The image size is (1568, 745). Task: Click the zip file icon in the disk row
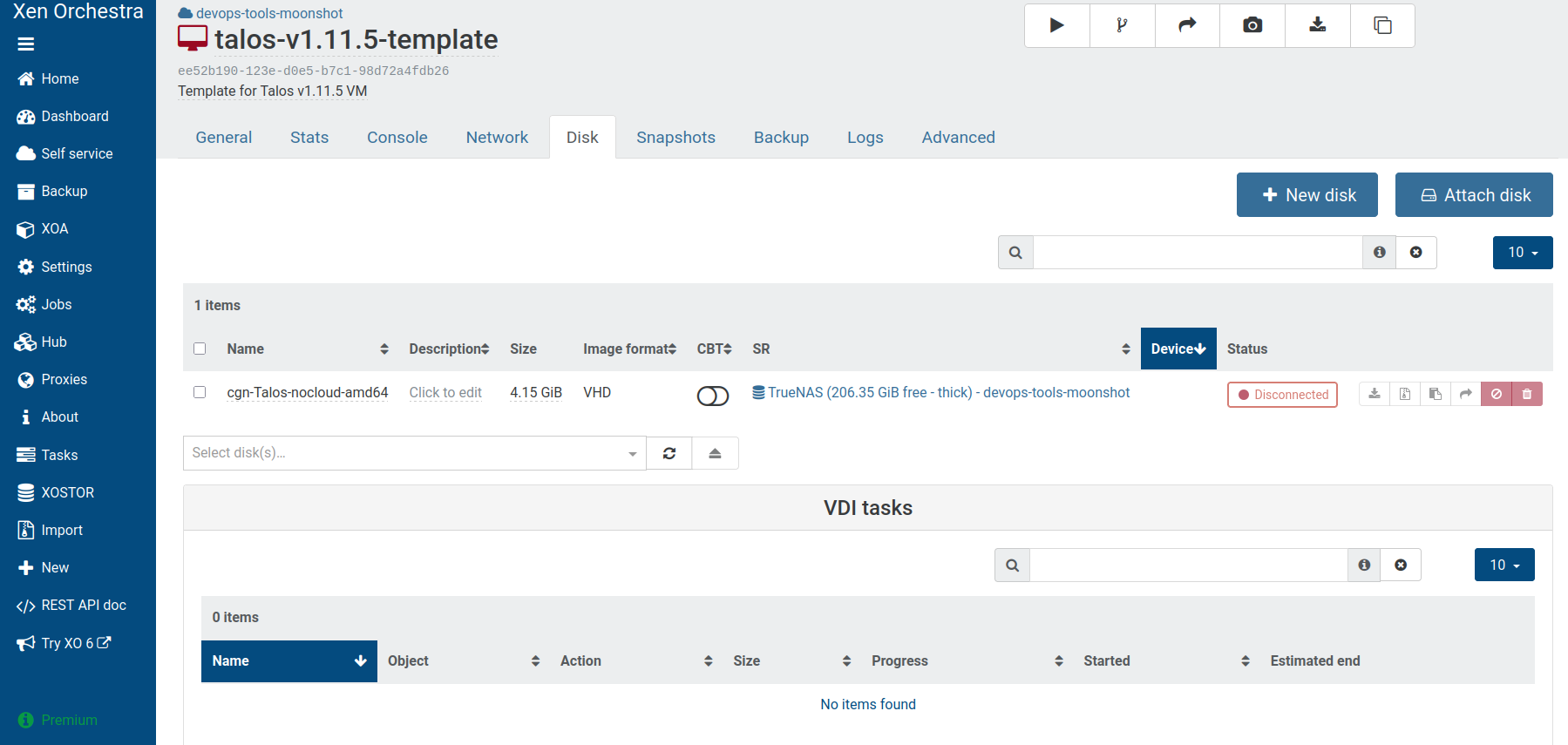click(1405, 394)
